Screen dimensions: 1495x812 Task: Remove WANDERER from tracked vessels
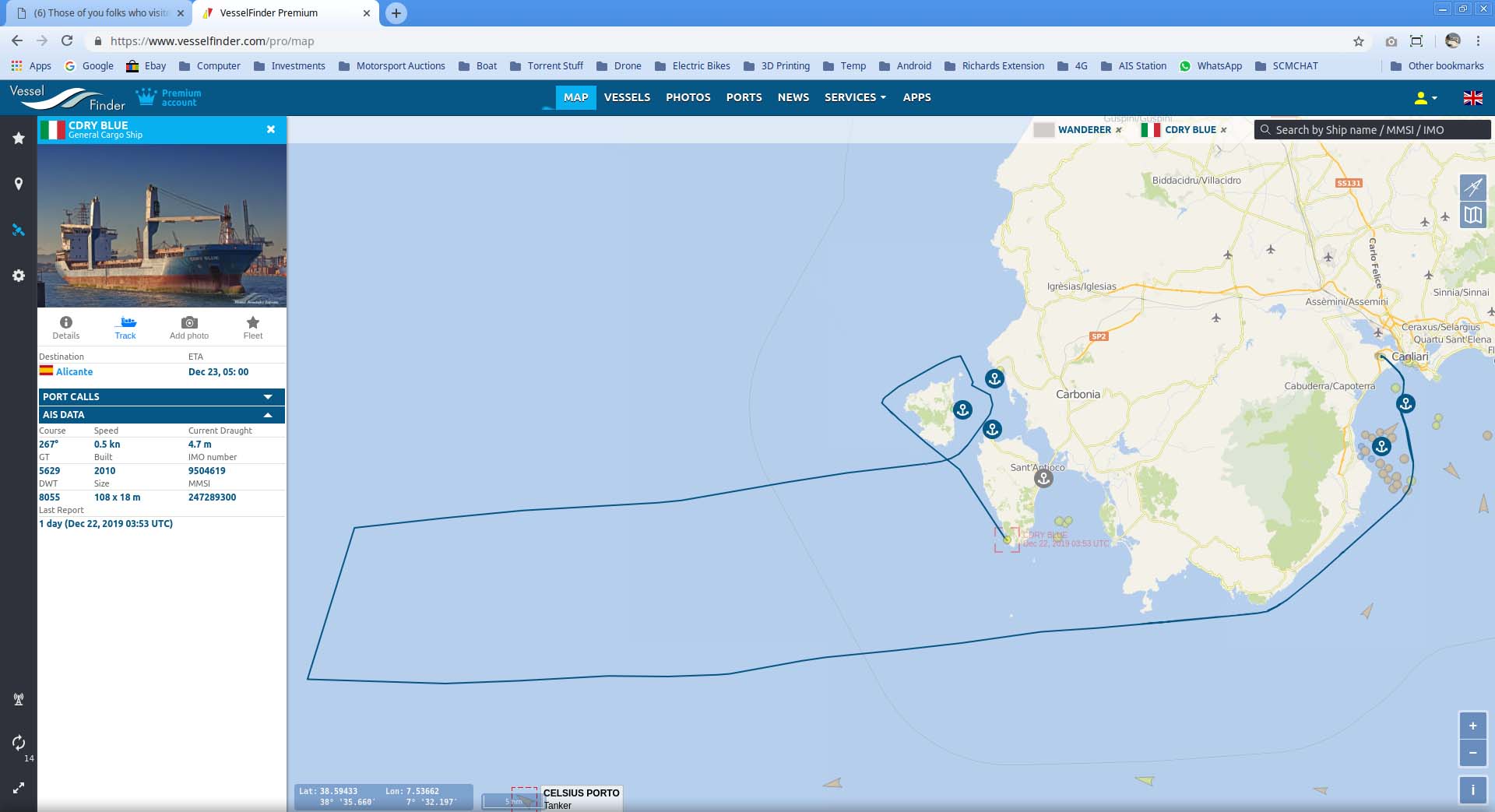tap(1119, 130)
